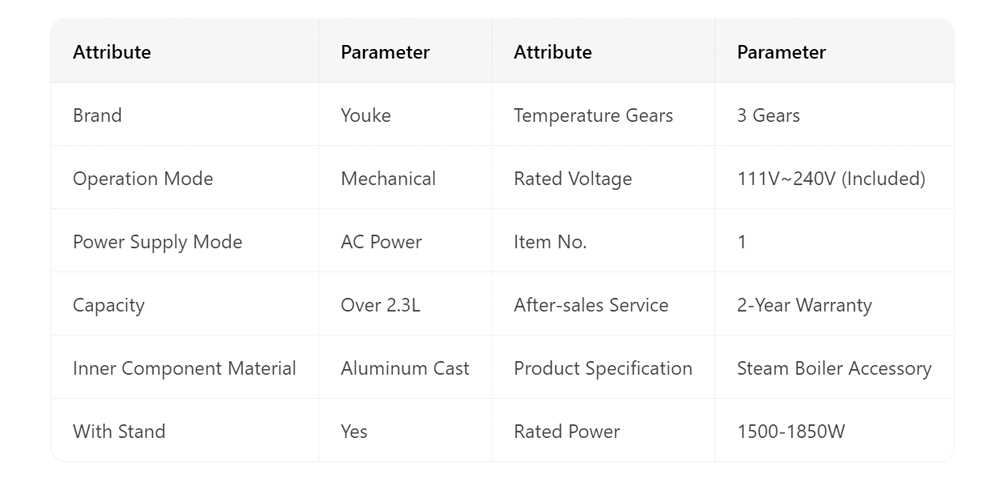
Task: Select the 2-Year Warranty cell
Action: (x=804, y=305)
